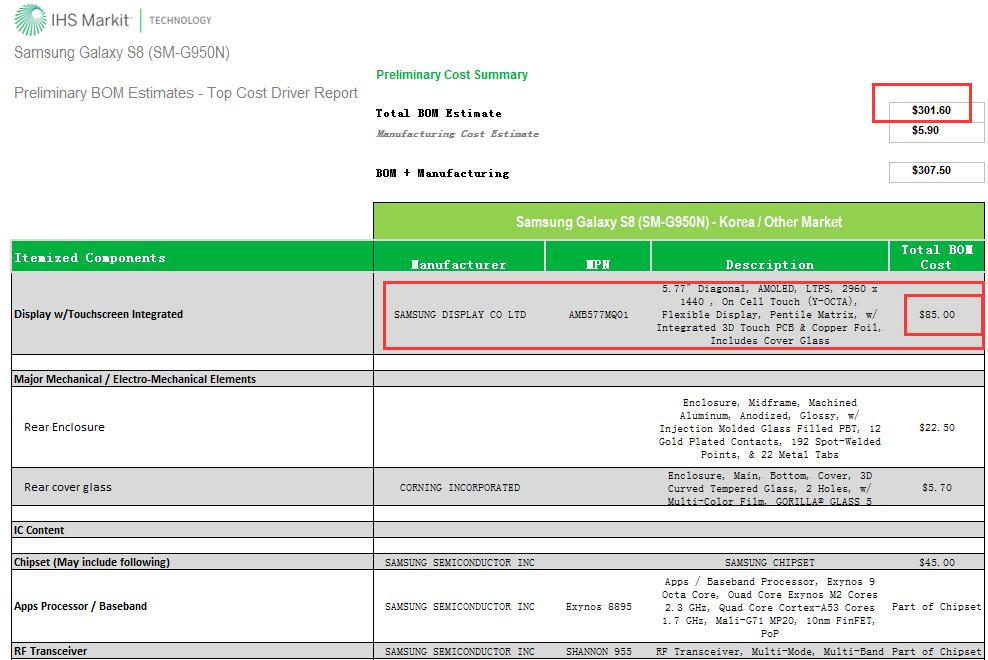The height and width of the screenshot is (660, 988).
Task: Click the AMB577MQ01 part number cell
Action: click(x=598, y=314)
